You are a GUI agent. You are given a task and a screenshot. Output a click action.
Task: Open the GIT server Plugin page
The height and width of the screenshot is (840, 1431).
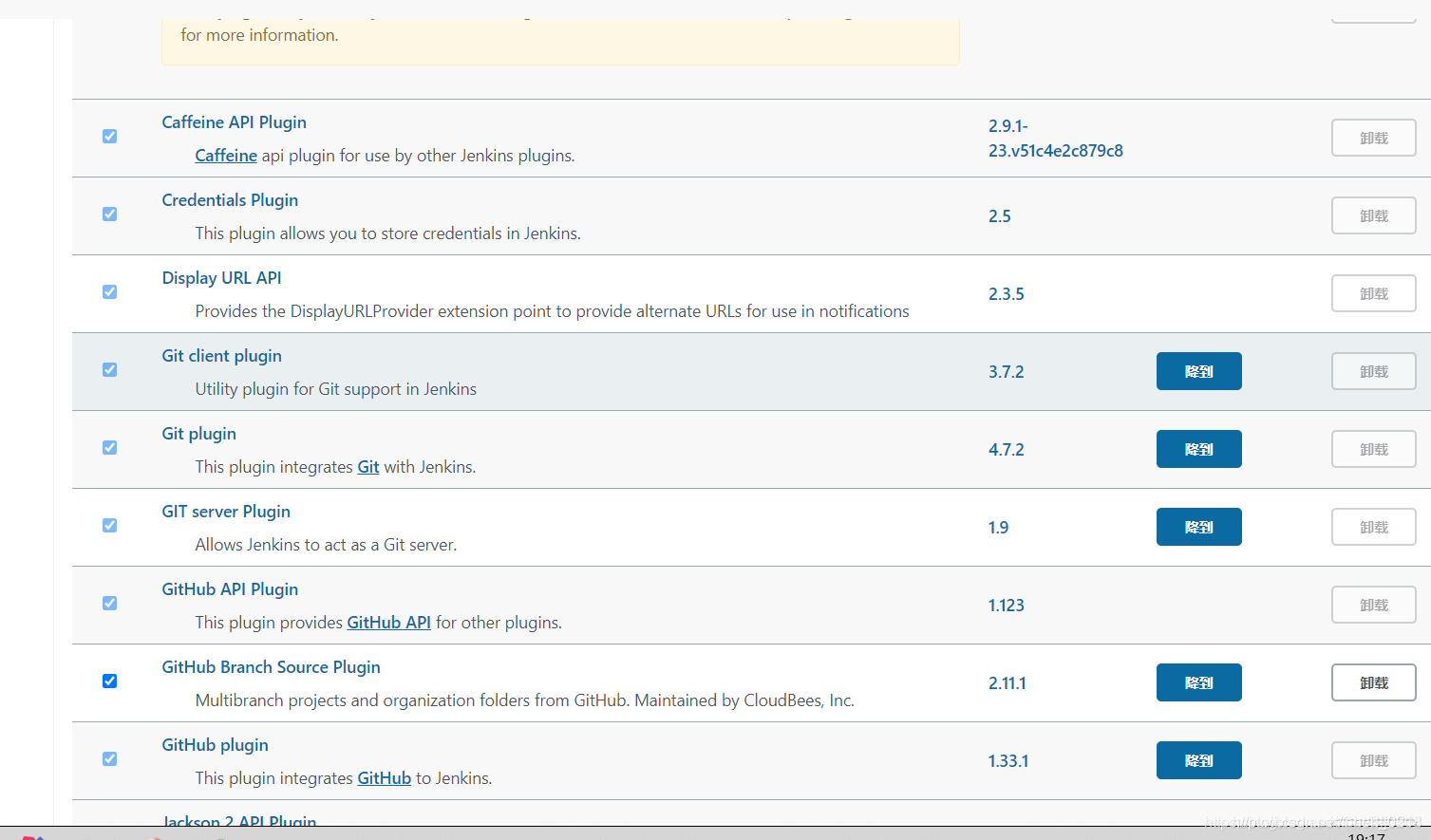(226, 512)
